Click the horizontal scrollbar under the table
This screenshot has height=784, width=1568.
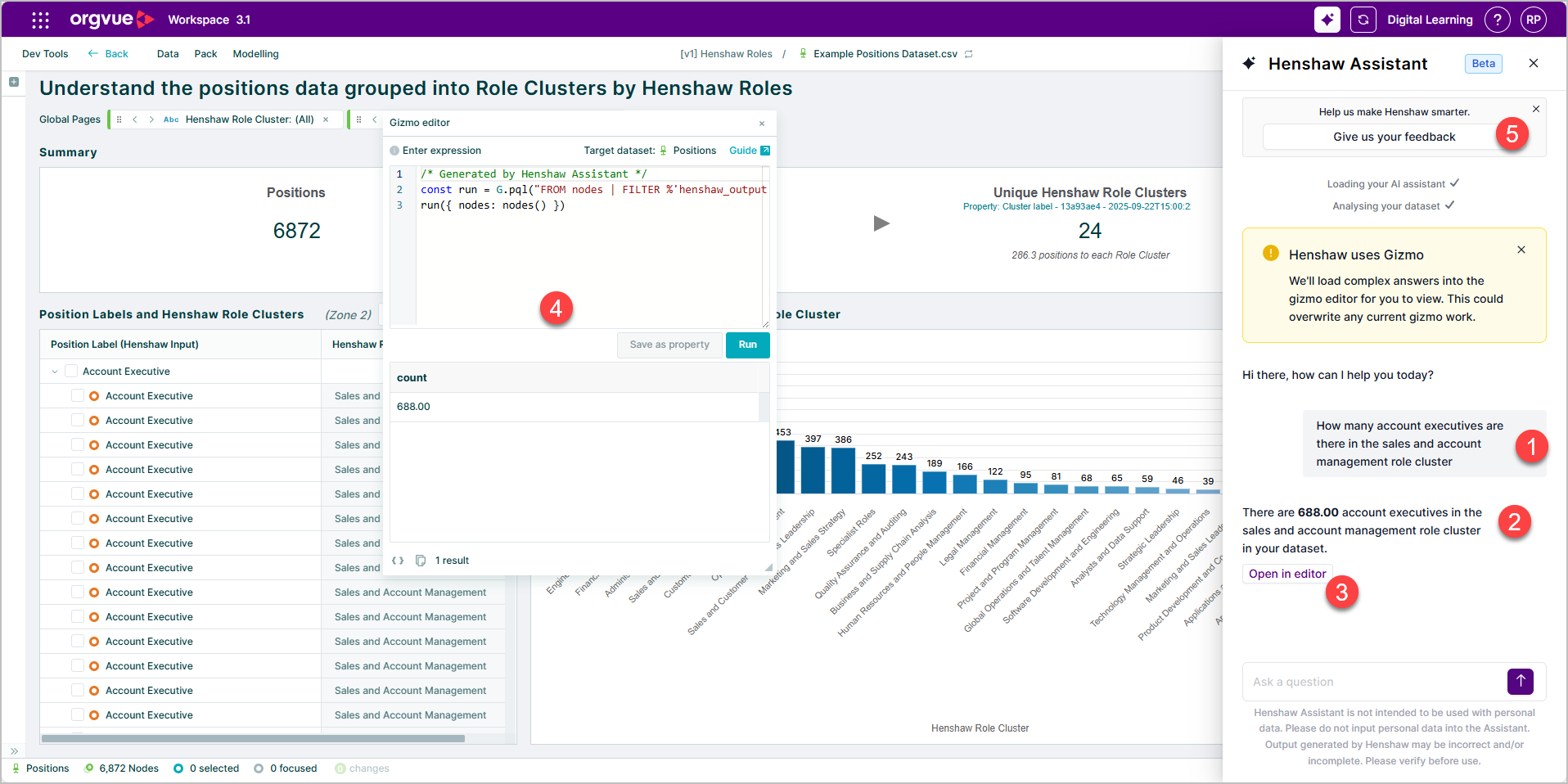coord(253,738)
